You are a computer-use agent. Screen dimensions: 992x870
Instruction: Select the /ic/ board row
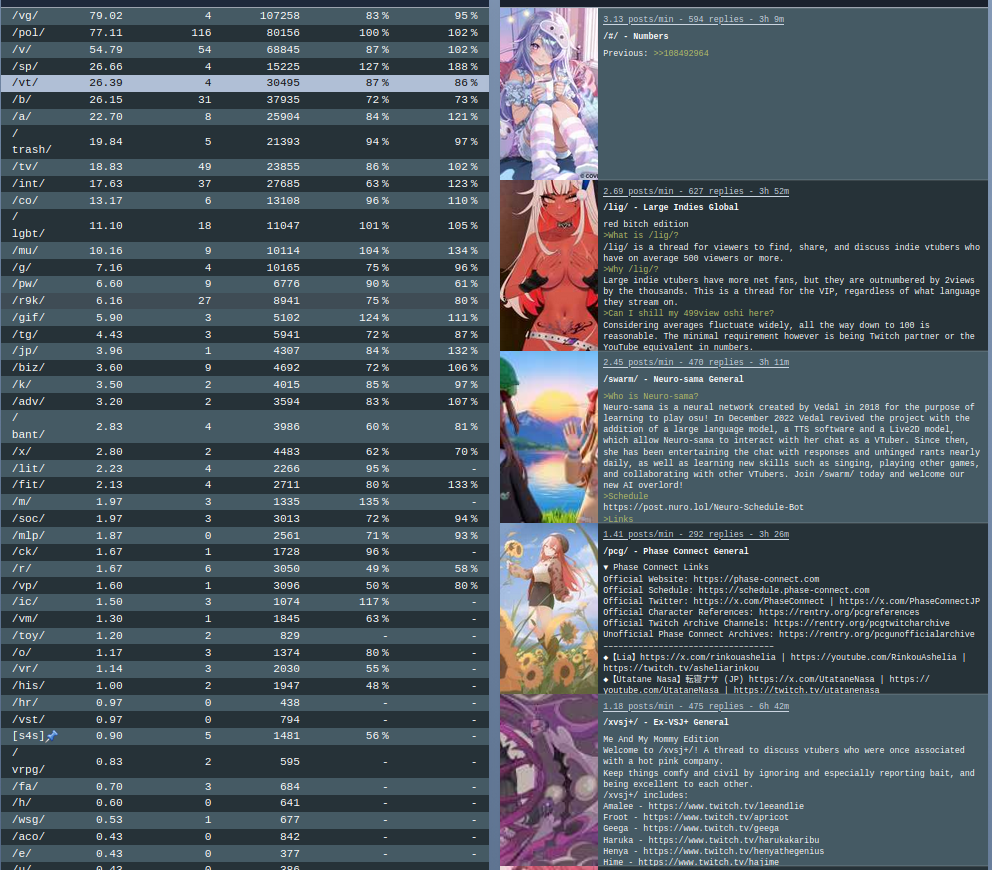coord(245,602)
